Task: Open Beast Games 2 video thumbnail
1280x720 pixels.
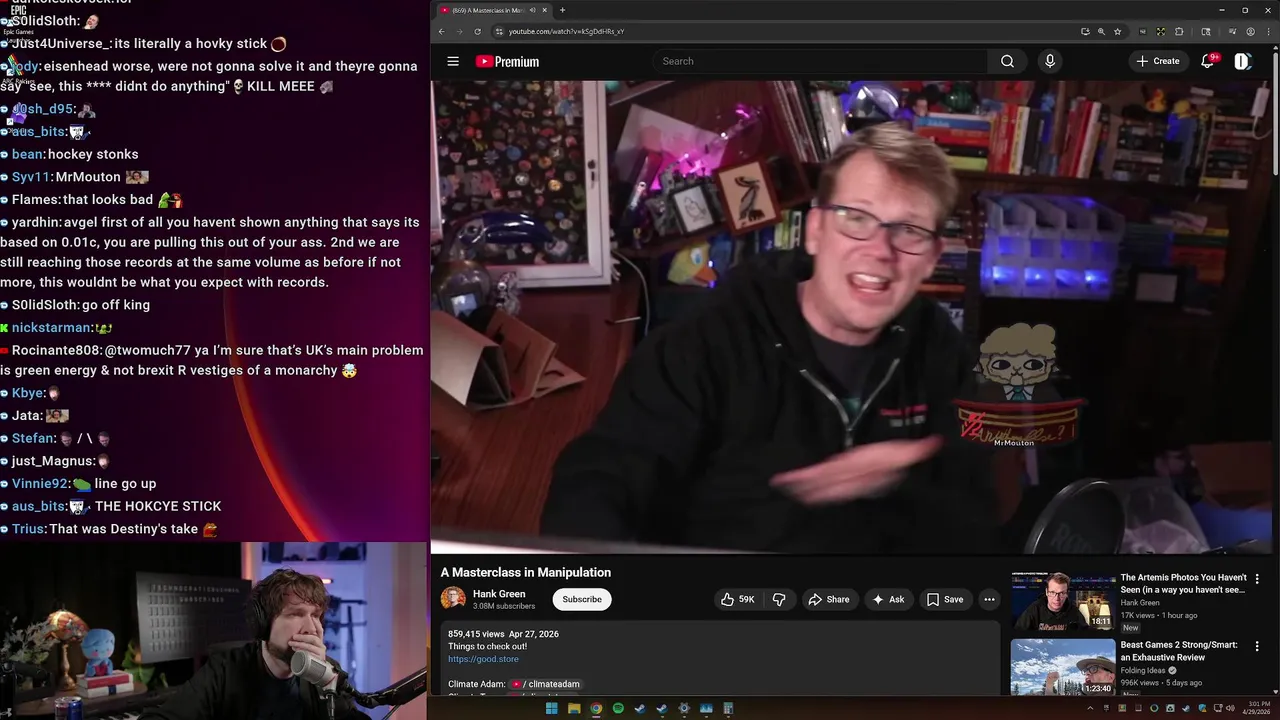Action: click(x=1063, y=667)
